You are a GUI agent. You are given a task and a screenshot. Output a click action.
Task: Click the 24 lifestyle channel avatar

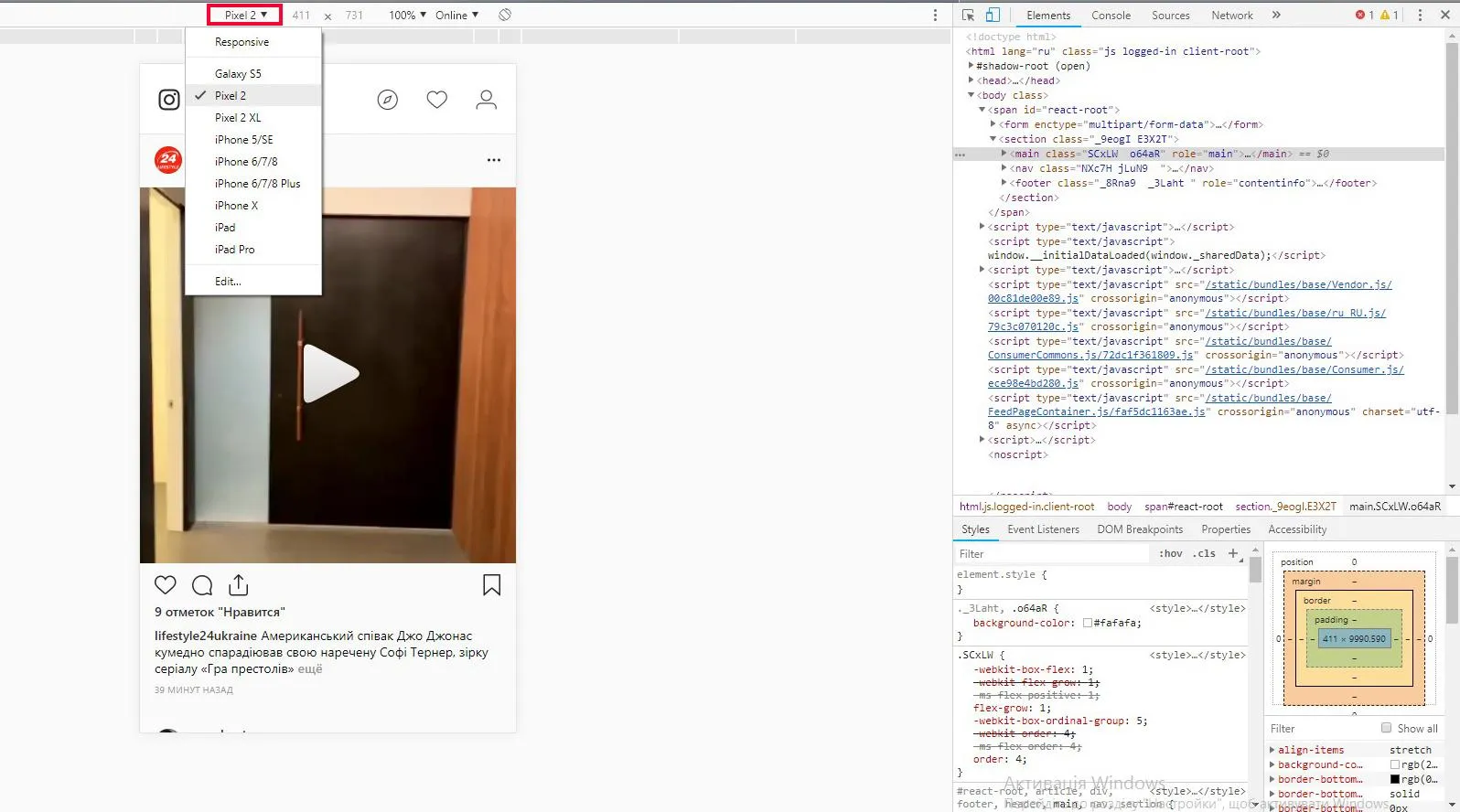tap(168, 160)
